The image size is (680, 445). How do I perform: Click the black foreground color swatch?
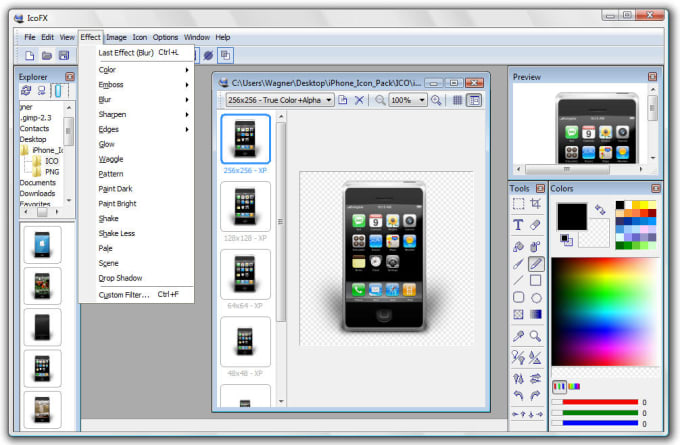click(x=572, y=217)
